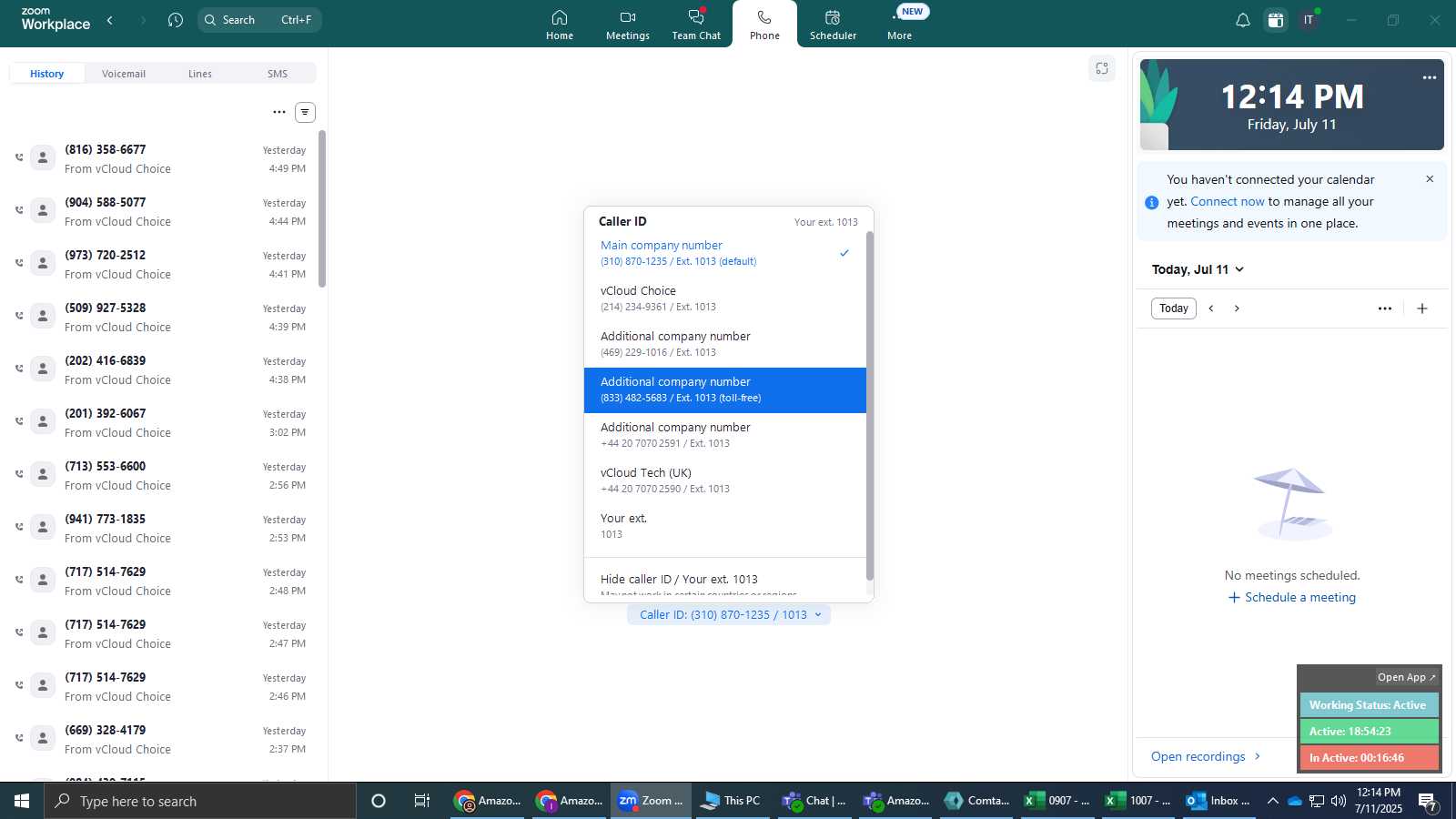Select +44 20 7070 2591 company number
Viewport: 1456px width, 819px height.
click(724, 435)
